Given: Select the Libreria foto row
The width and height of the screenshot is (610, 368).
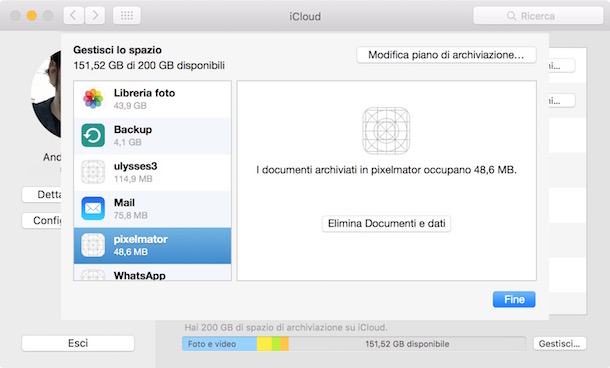Looking at the screenshot, I should pyautogui.click(x=152, y=99).
